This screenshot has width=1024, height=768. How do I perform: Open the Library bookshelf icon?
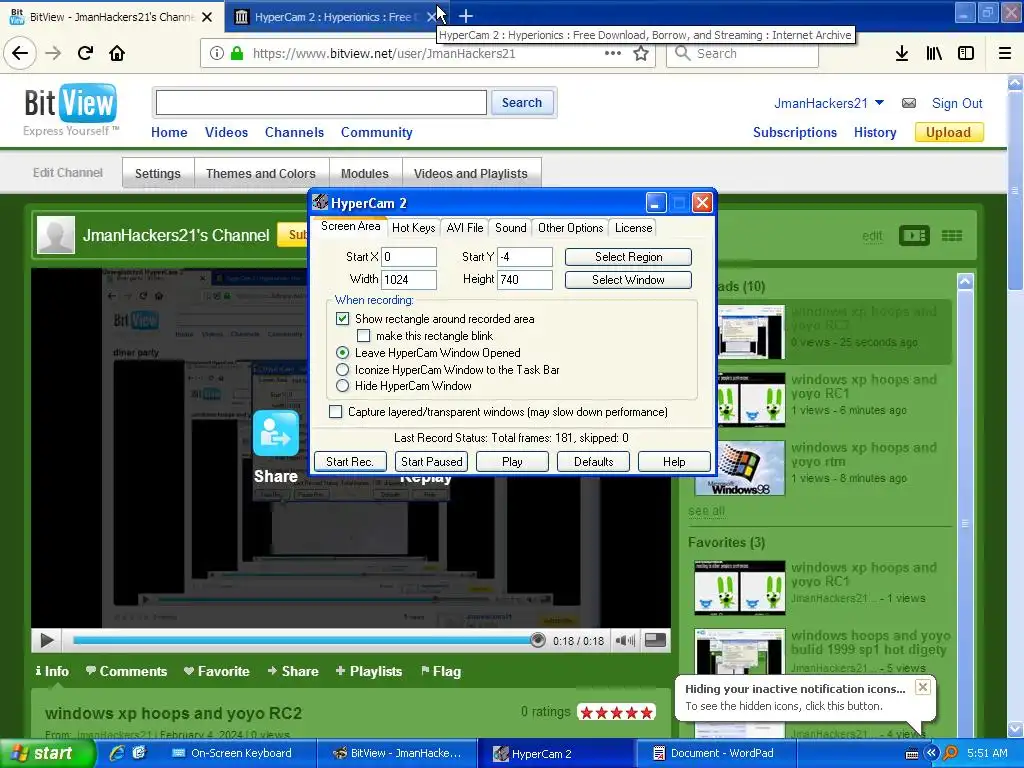coord(934,54)
